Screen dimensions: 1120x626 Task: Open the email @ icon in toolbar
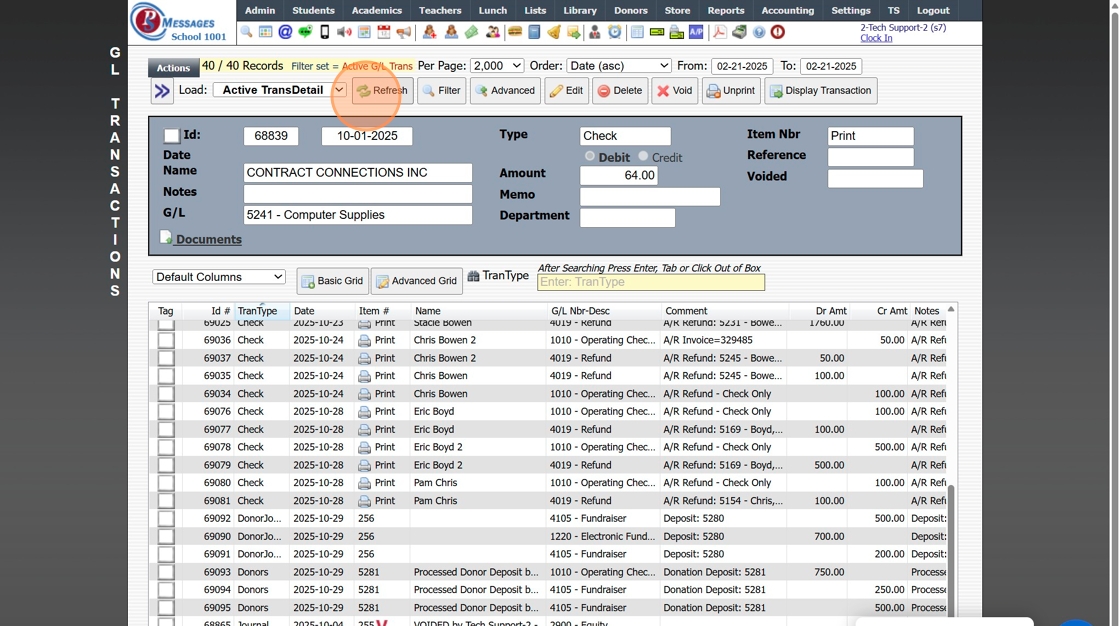pyautogui.click(x=285, y=32)
